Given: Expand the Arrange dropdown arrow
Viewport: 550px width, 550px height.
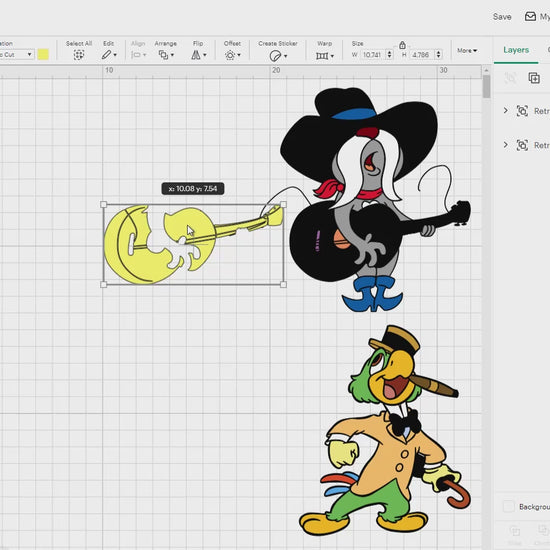Looking at the screenshot, I should [x=172, y=55].
